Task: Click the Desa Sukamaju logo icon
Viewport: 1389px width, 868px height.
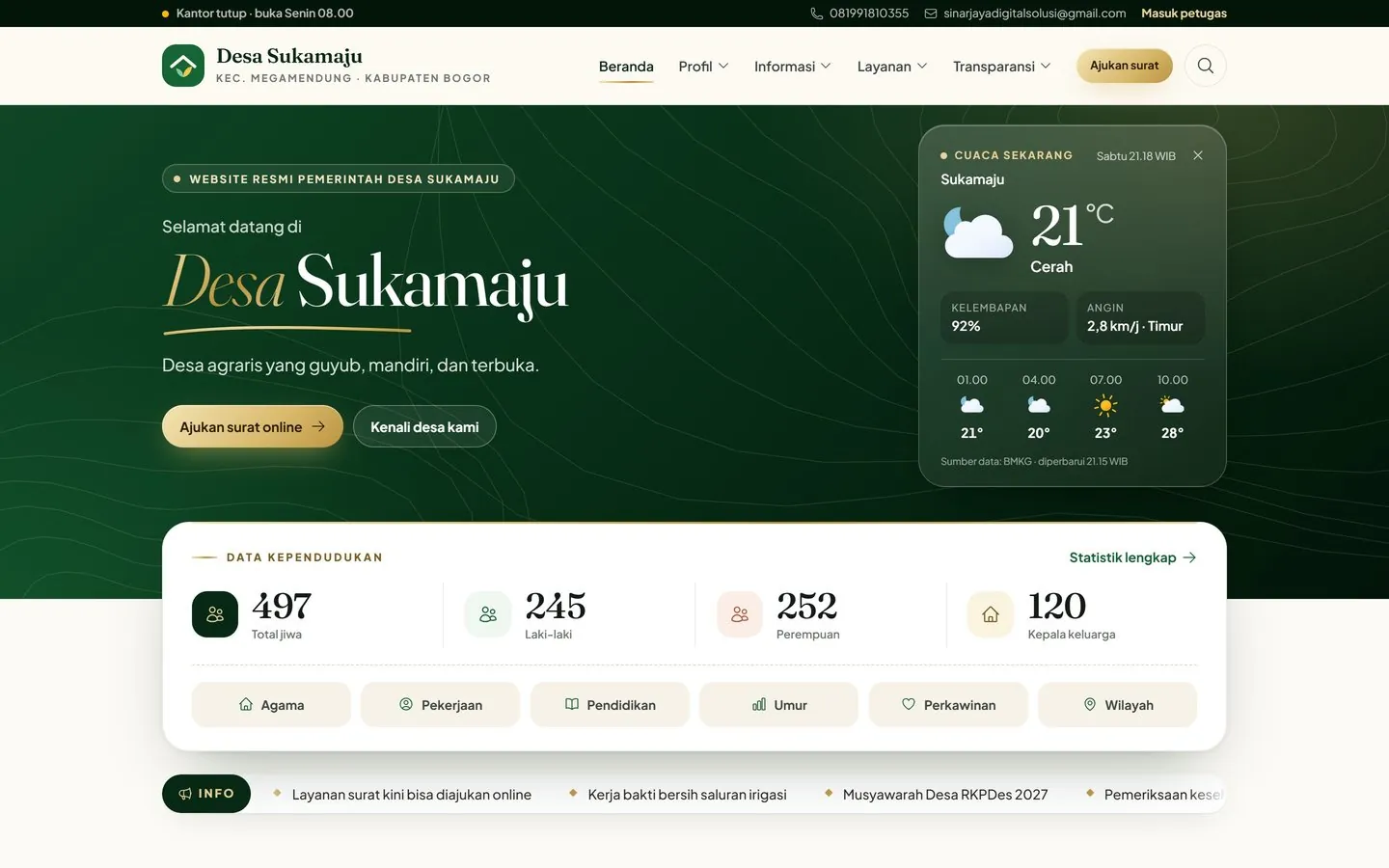Action: tap(183, 66)
